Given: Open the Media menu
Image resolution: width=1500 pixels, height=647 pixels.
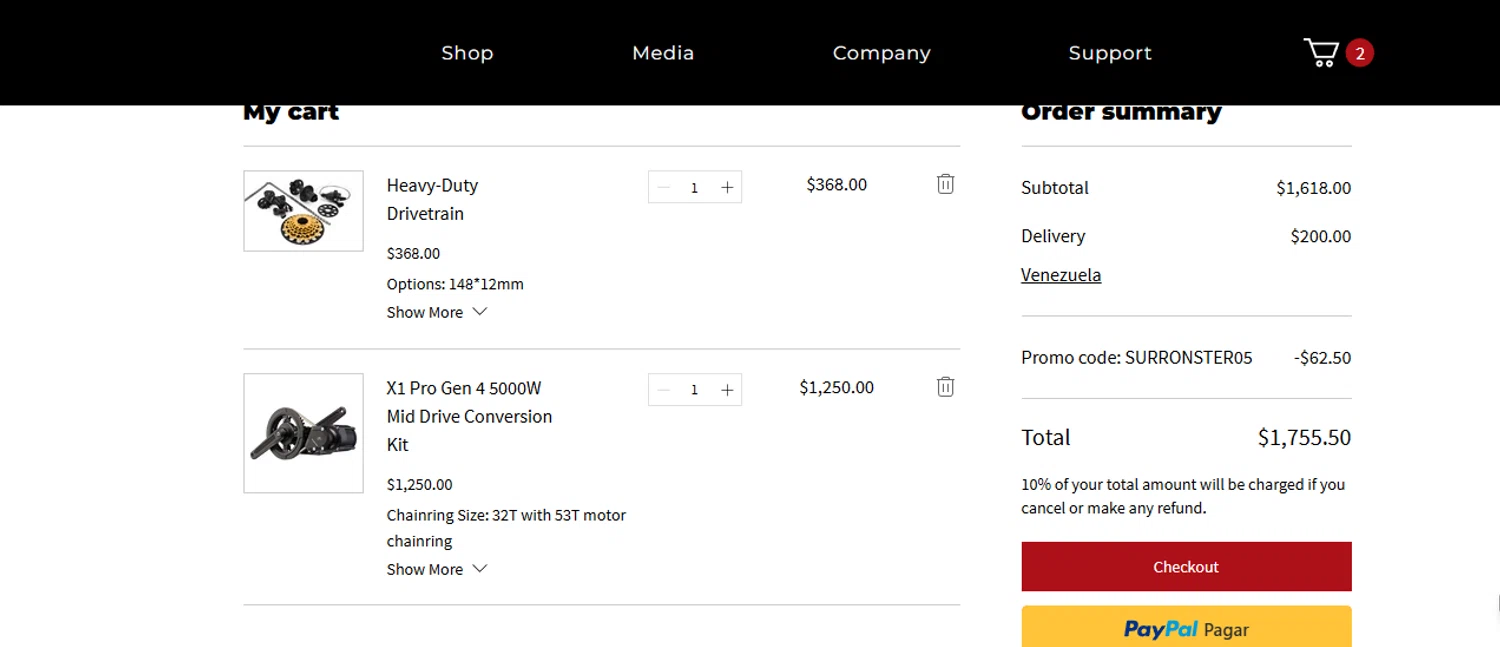Looking at the screenshot, I should [662, 53].
